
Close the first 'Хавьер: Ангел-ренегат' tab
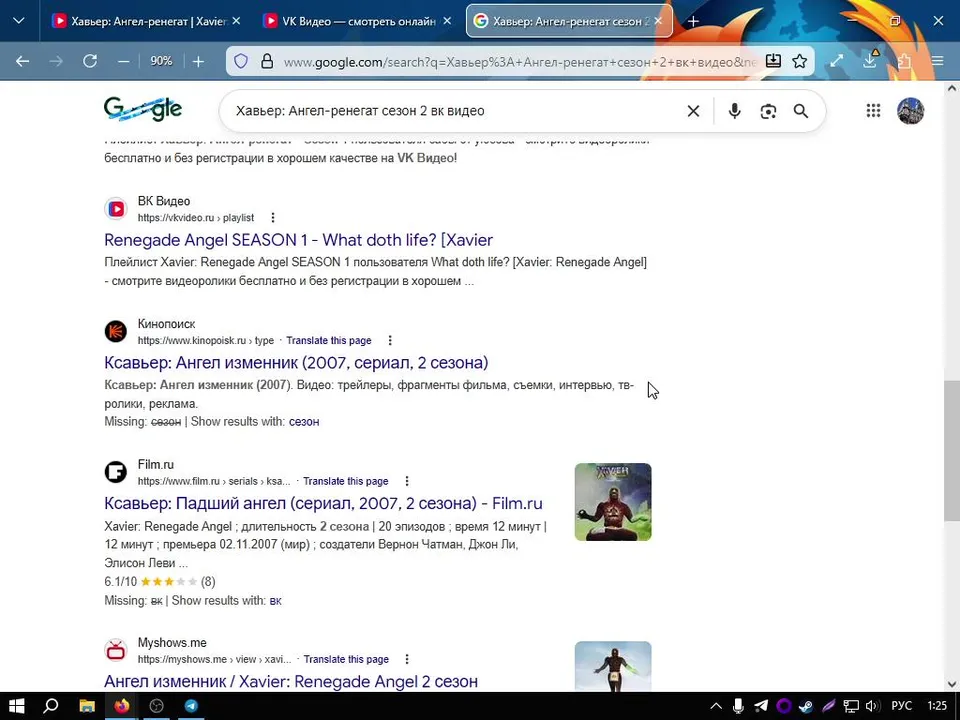coord(236,21)
